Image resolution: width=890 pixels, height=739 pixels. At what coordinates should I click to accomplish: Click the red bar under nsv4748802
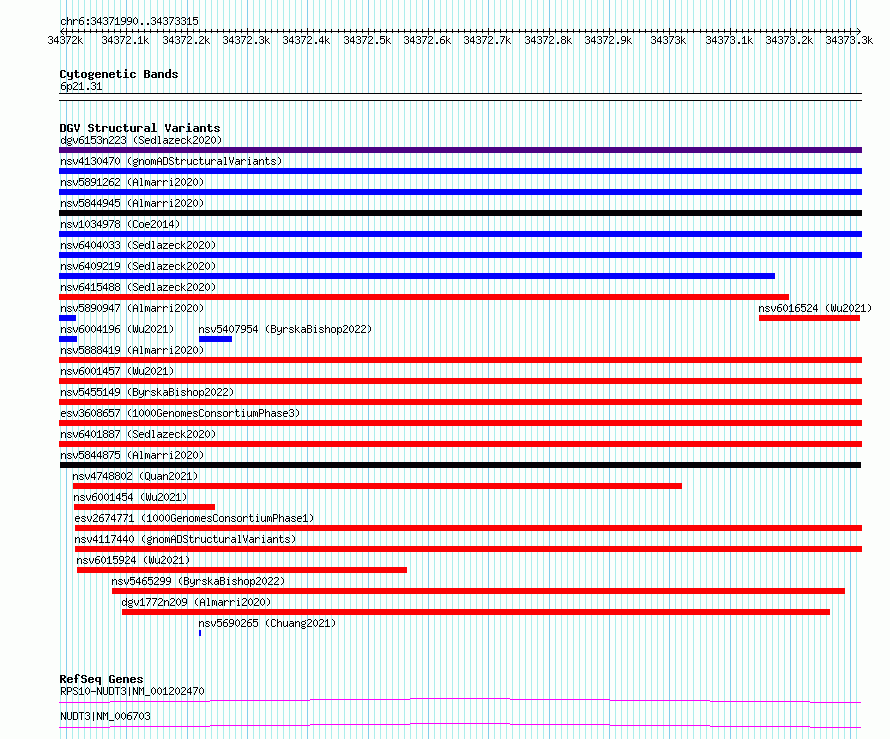coord(377,486)
